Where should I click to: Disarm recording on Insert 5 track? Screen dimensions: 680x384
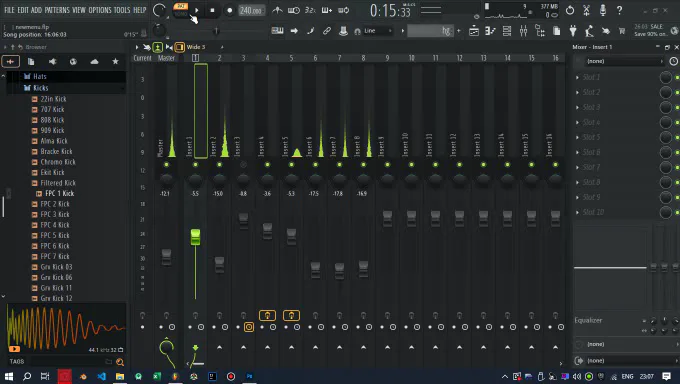291,315
